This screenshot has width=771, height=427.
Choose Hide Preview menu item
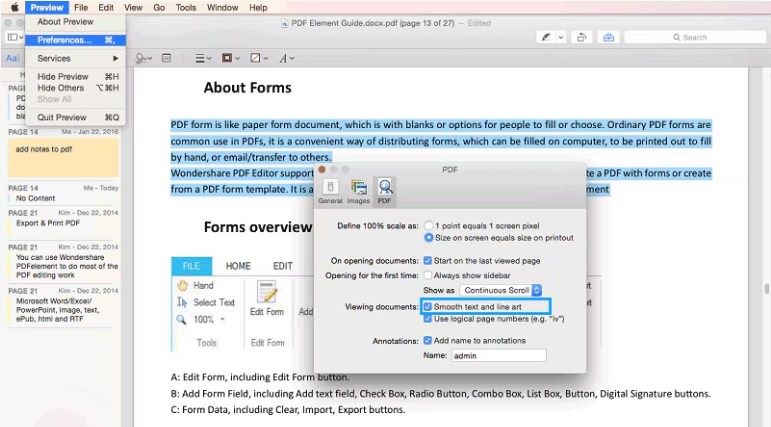tap(75, 77)
